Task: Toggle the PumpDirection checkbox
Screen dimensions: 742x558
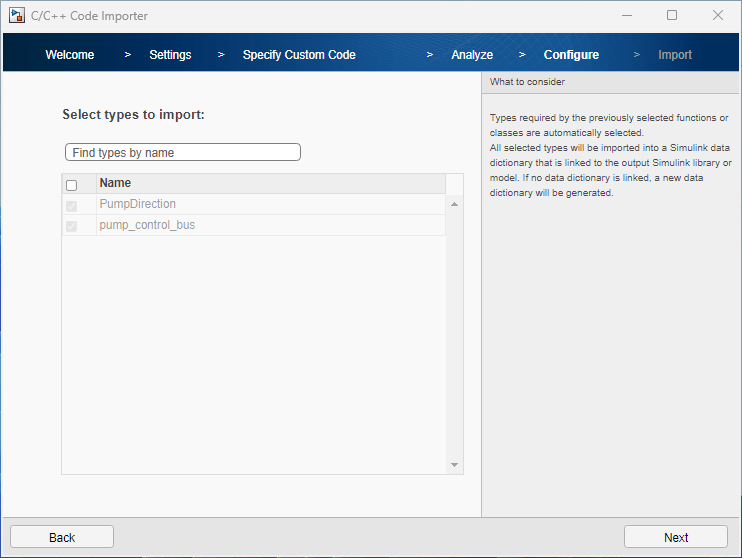Action: point(71,206)
